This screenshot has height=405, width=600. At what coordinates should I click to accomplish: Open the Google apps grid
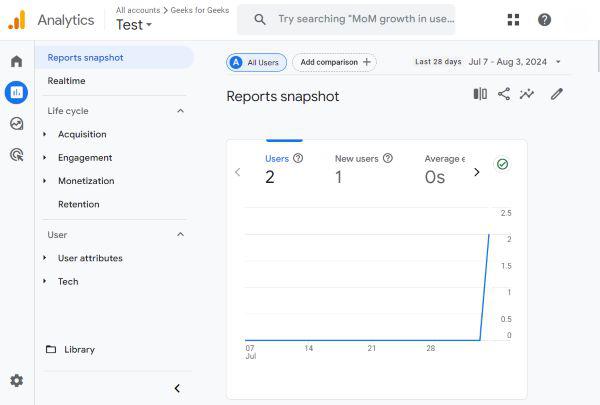click(513, 20)
